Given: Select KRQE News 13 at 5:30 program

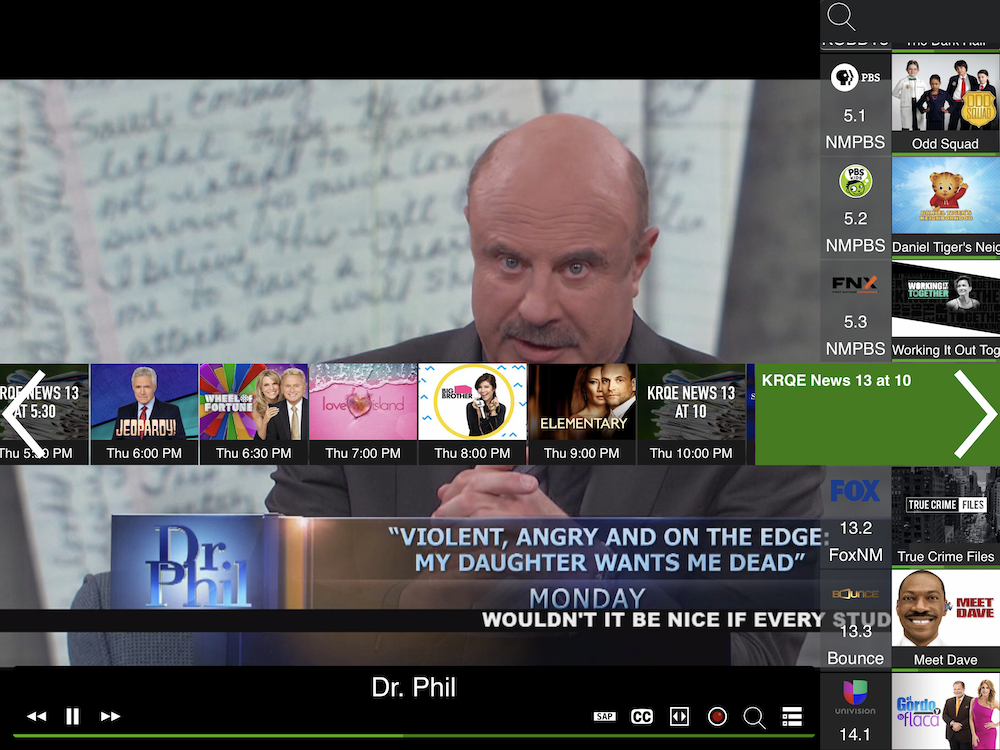Looking at the screenshot, I should (x=44, y=414).
